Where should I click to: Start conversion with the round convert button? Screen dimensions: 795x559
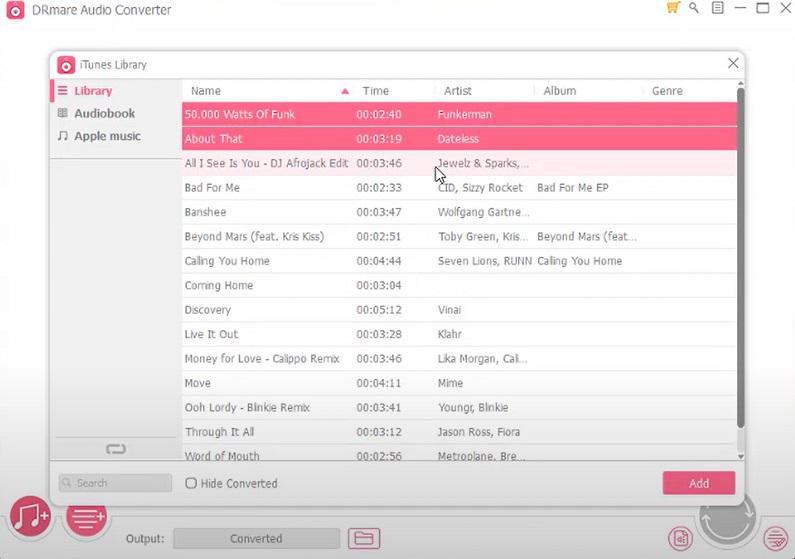(x=727, y=518)
